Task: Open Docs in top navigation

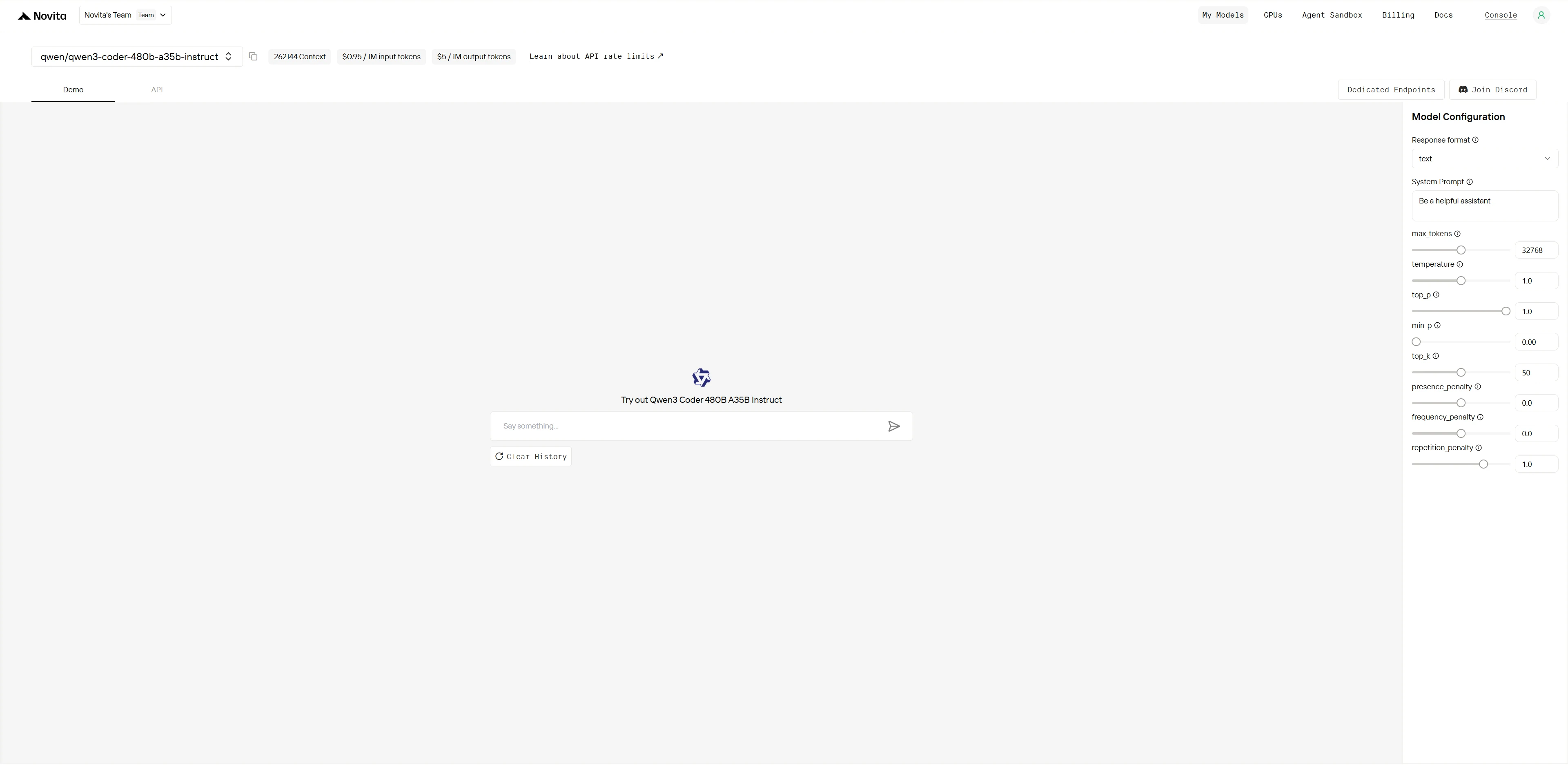Action: (x=1443, y=15)
